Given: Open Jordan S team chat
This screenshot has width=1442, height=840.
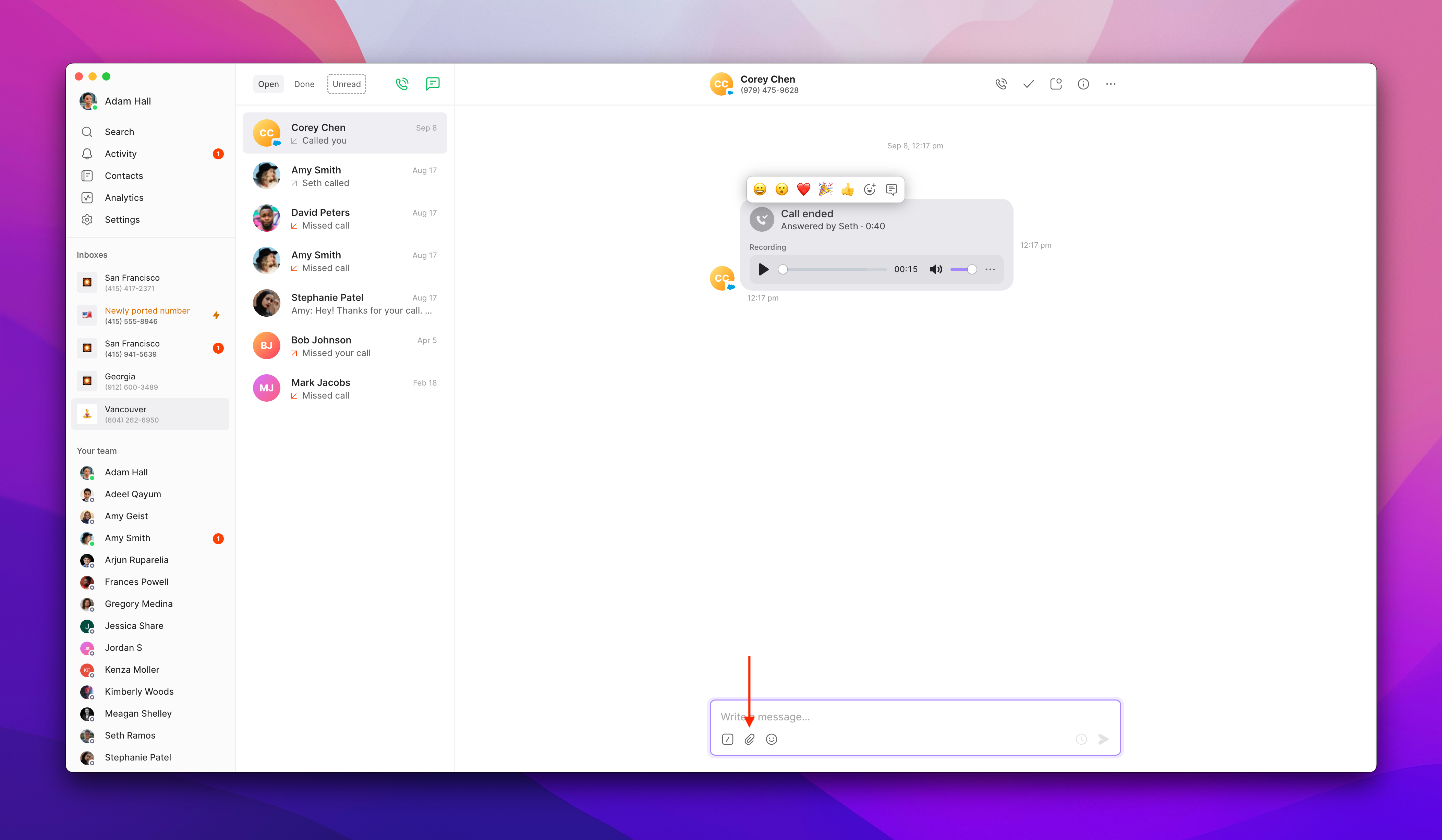Looking at the screenshot, I should (x=150, y=648).
